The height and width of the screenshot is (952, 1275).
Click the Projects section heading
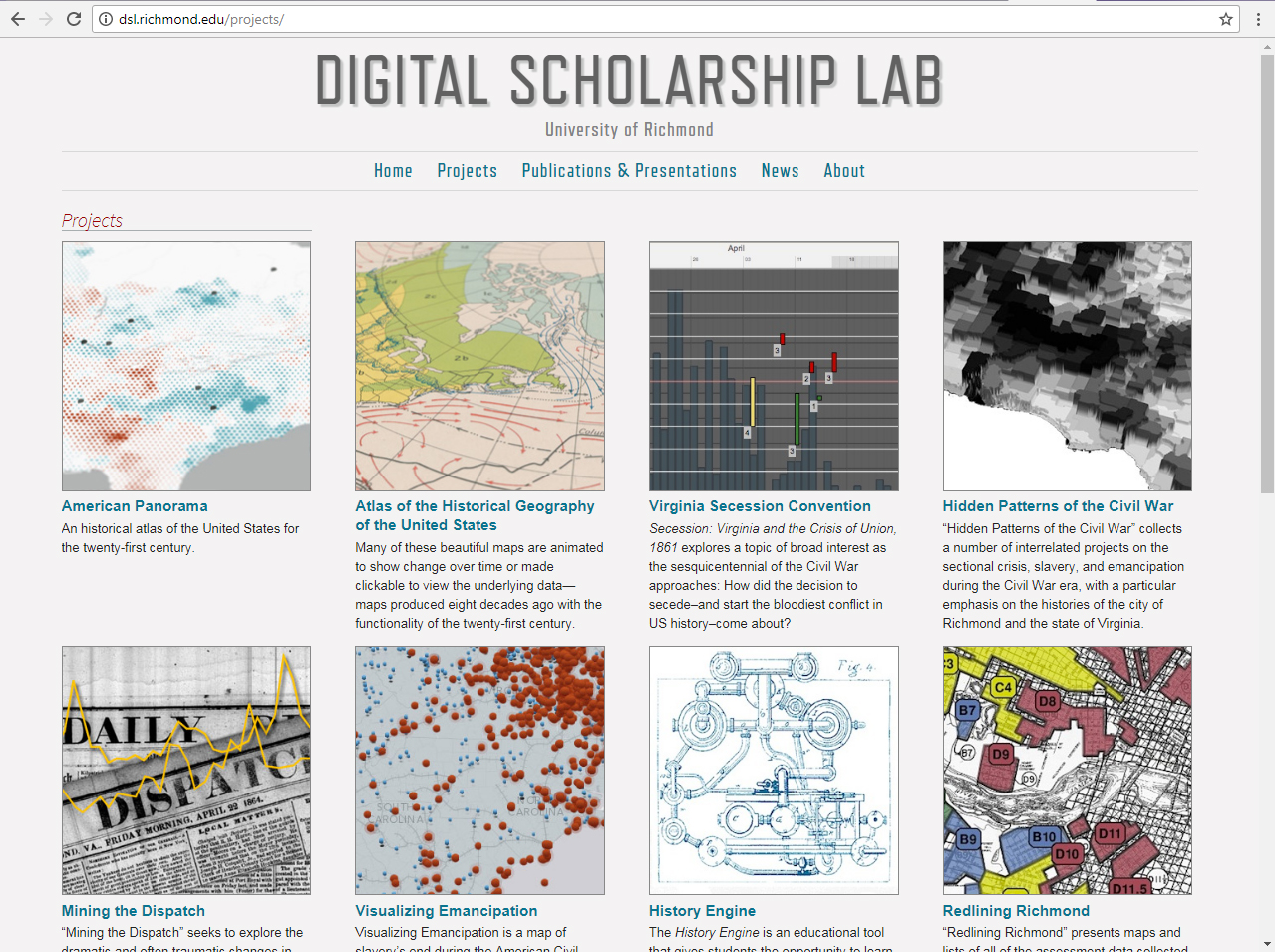click(x=92, y=221)
